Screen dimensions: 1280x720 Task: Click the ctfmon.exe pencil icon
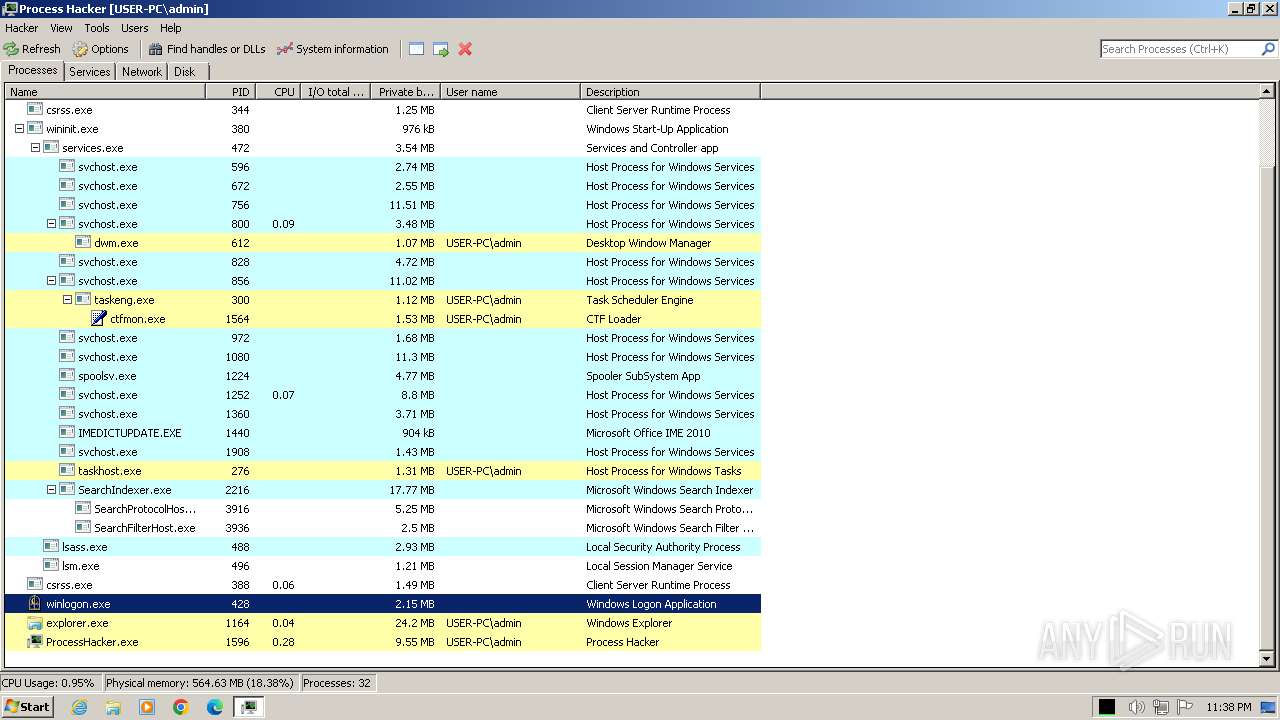tap(99, 319)
